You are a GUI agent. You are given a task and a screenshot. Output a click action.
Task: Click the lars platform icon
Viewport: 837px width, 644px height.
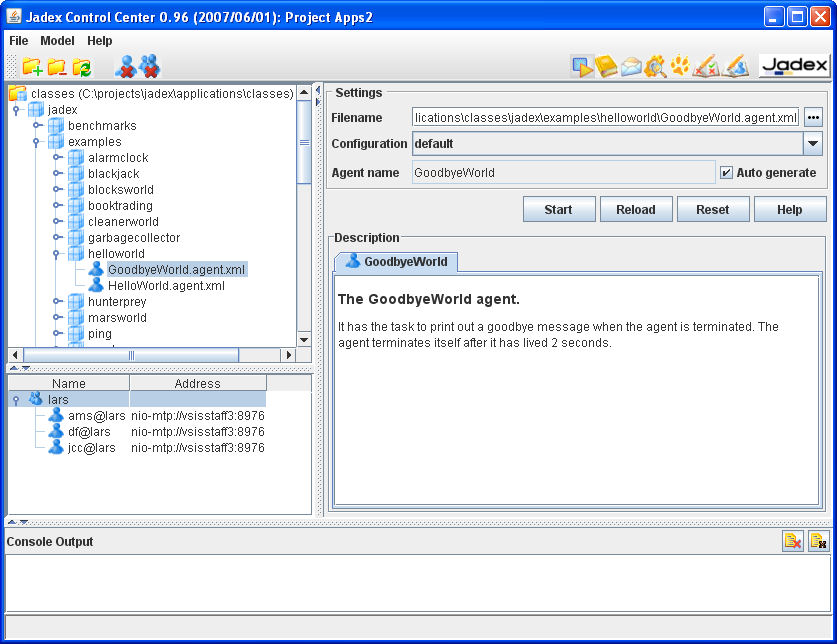(36, 399)
